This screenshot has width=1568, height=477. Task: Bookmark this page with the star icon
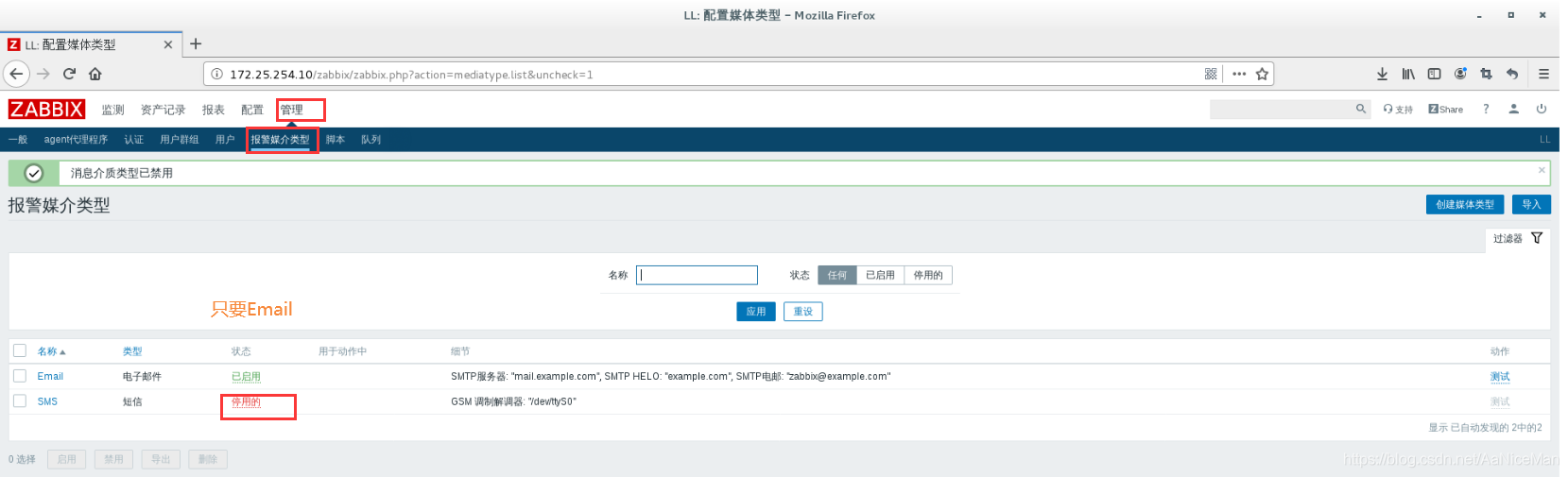(1262, 74)
